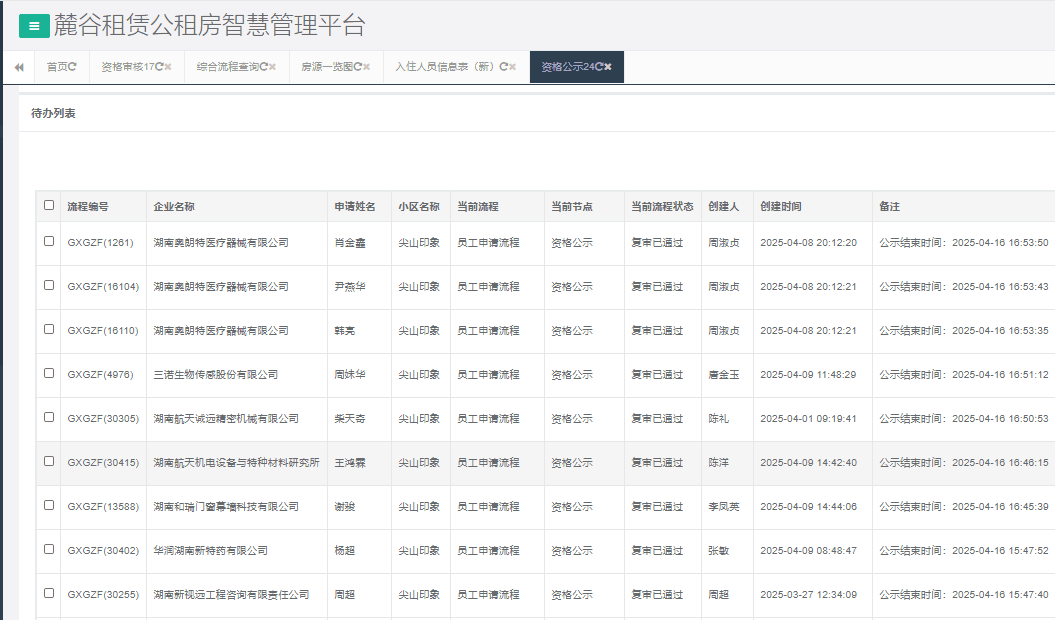Switch to the 首页 tab
This screenshot has height=620, width=1055.
[58, 67]
